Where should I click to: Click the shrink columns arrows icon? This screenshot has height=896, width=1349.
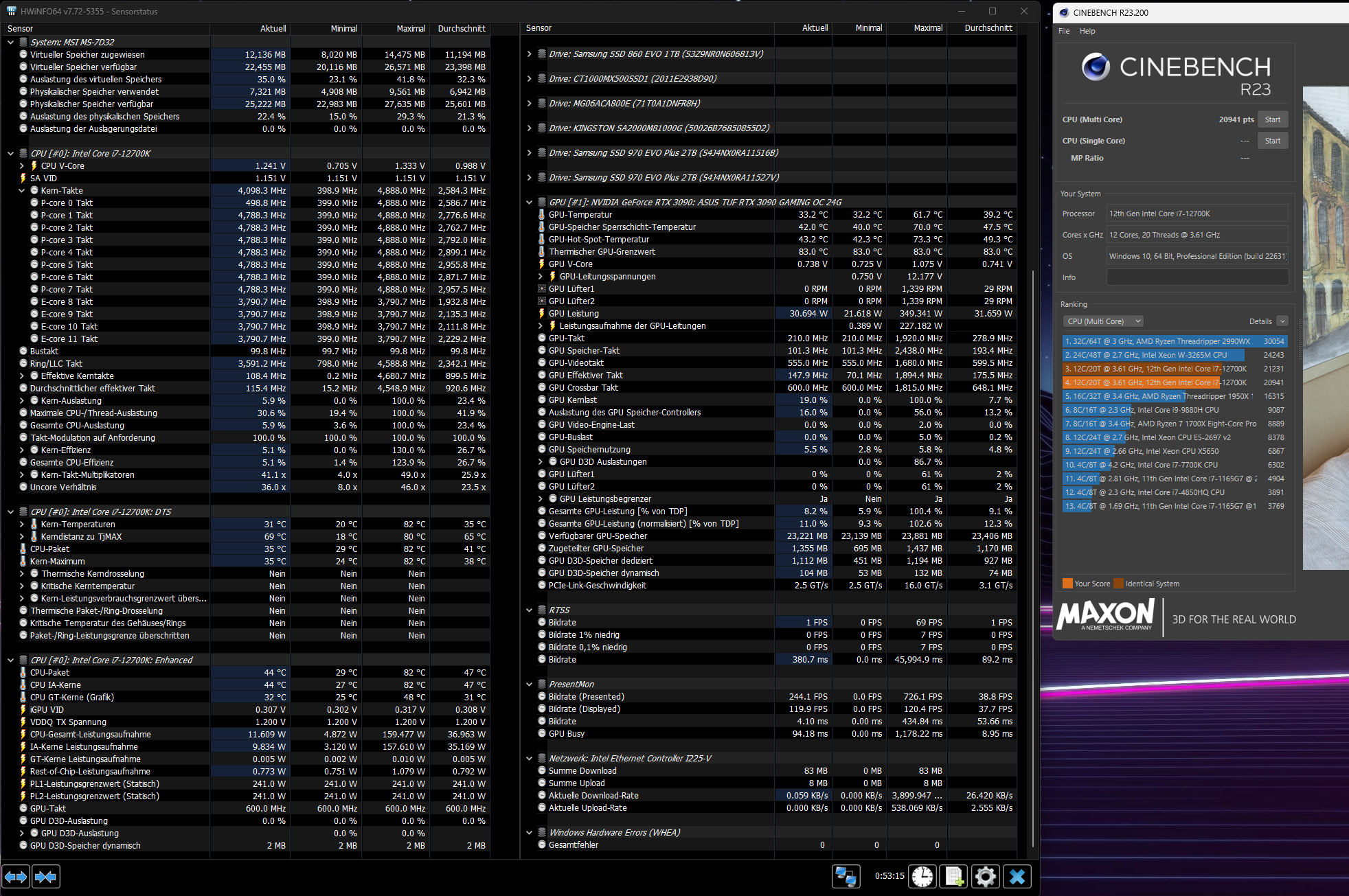click(x=46, y=877)
